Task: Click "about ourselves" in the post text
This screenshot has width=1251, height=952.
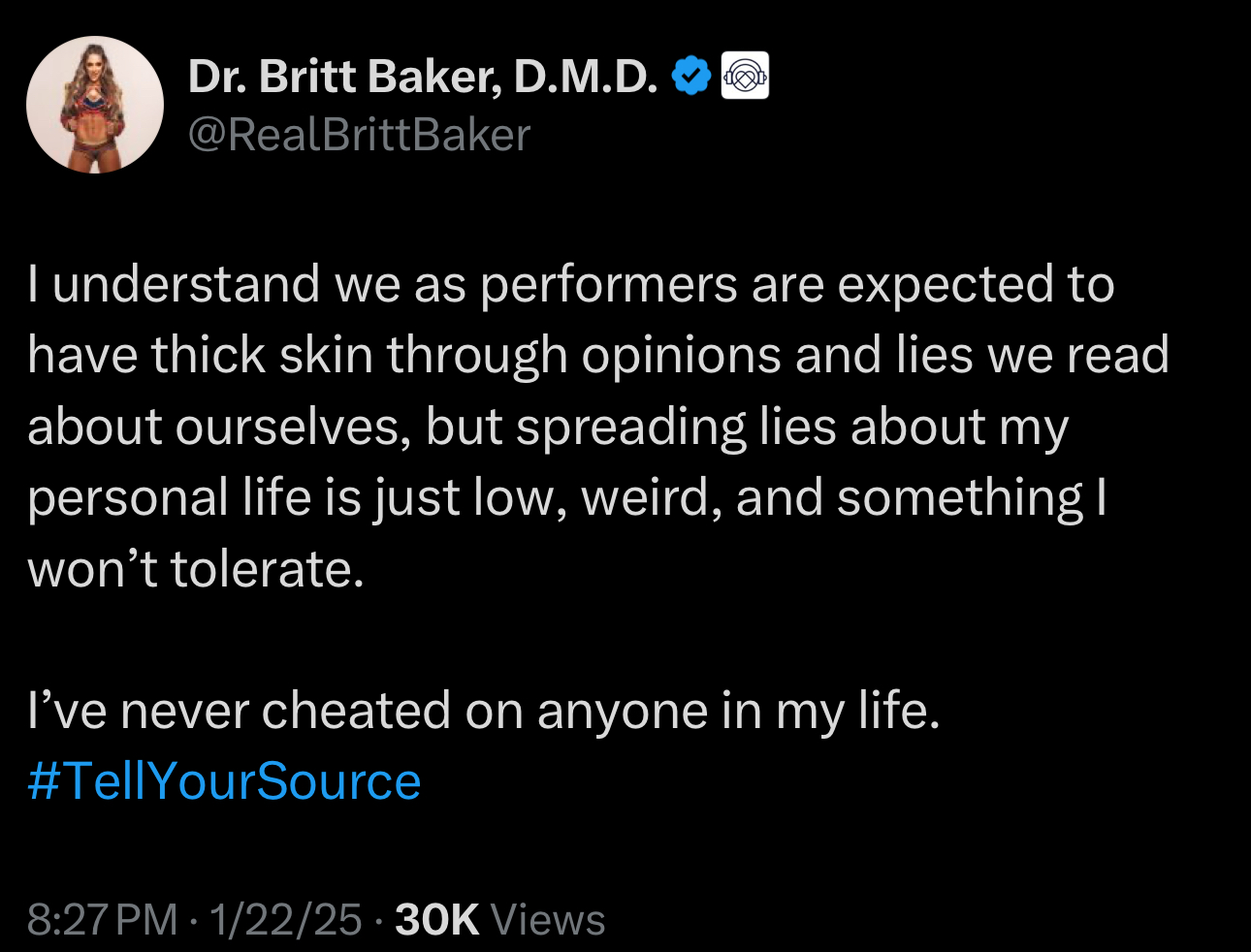Action: 213,427
